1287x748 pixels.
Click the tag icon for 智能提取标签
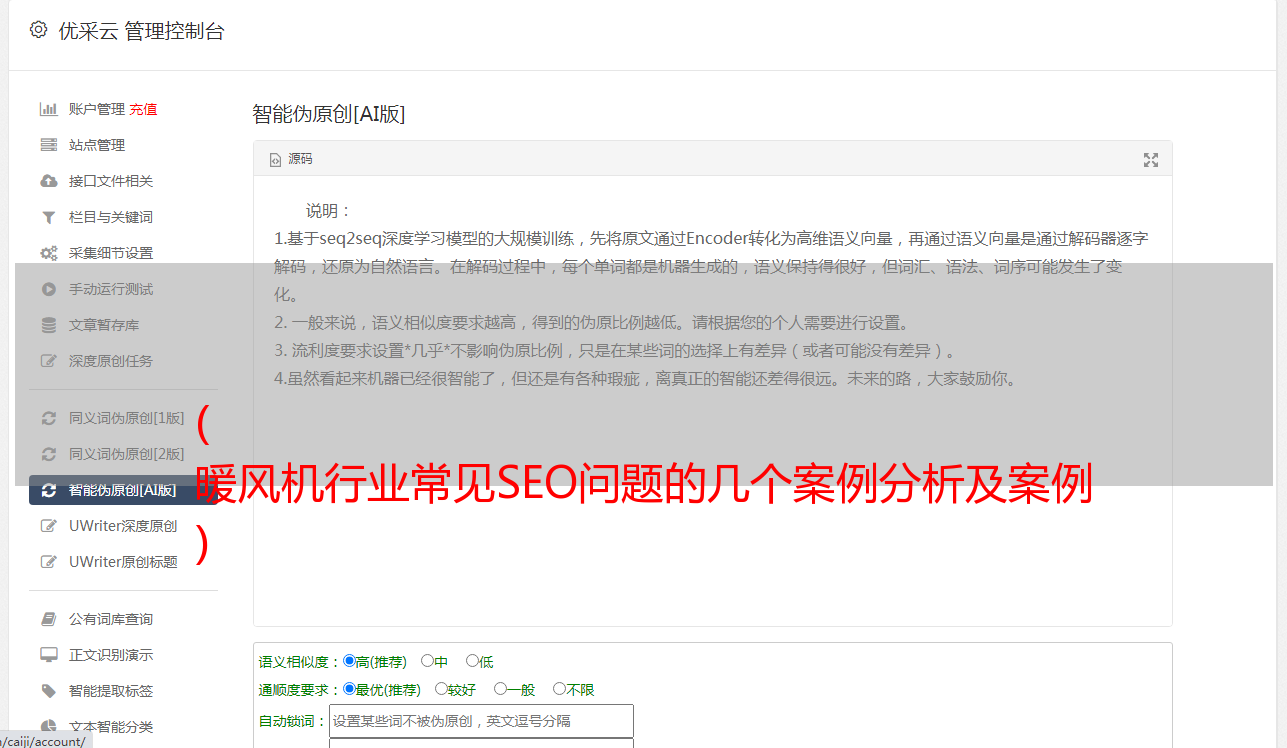pos(48,691)
